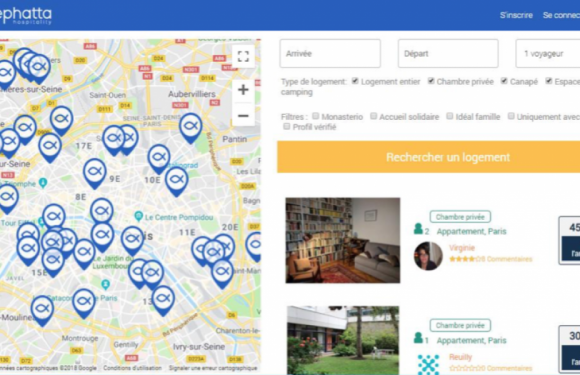Zoom out on the map

pos(243,116)
